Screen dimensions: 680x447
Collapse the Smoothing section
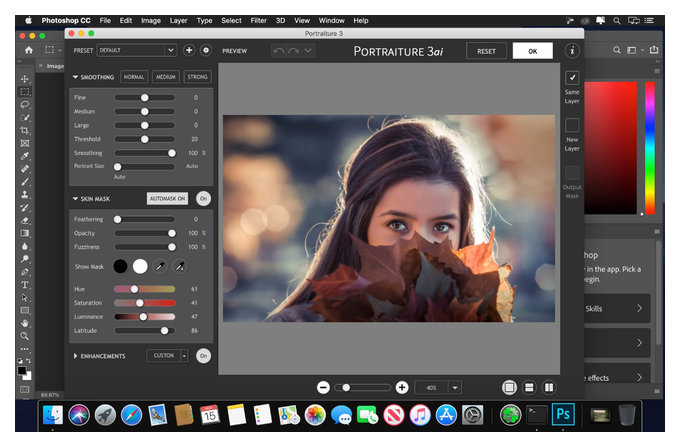tap(75, 77)
